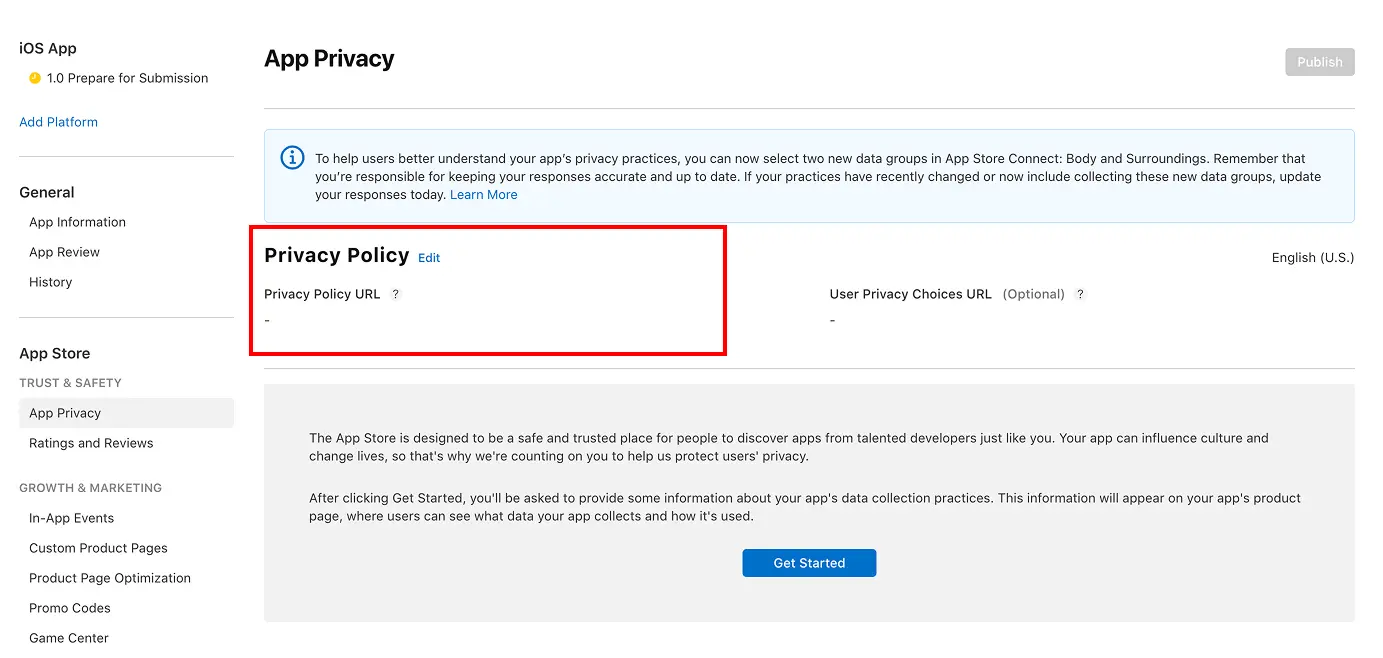Open App Information in the sidebar

point(77,222)
